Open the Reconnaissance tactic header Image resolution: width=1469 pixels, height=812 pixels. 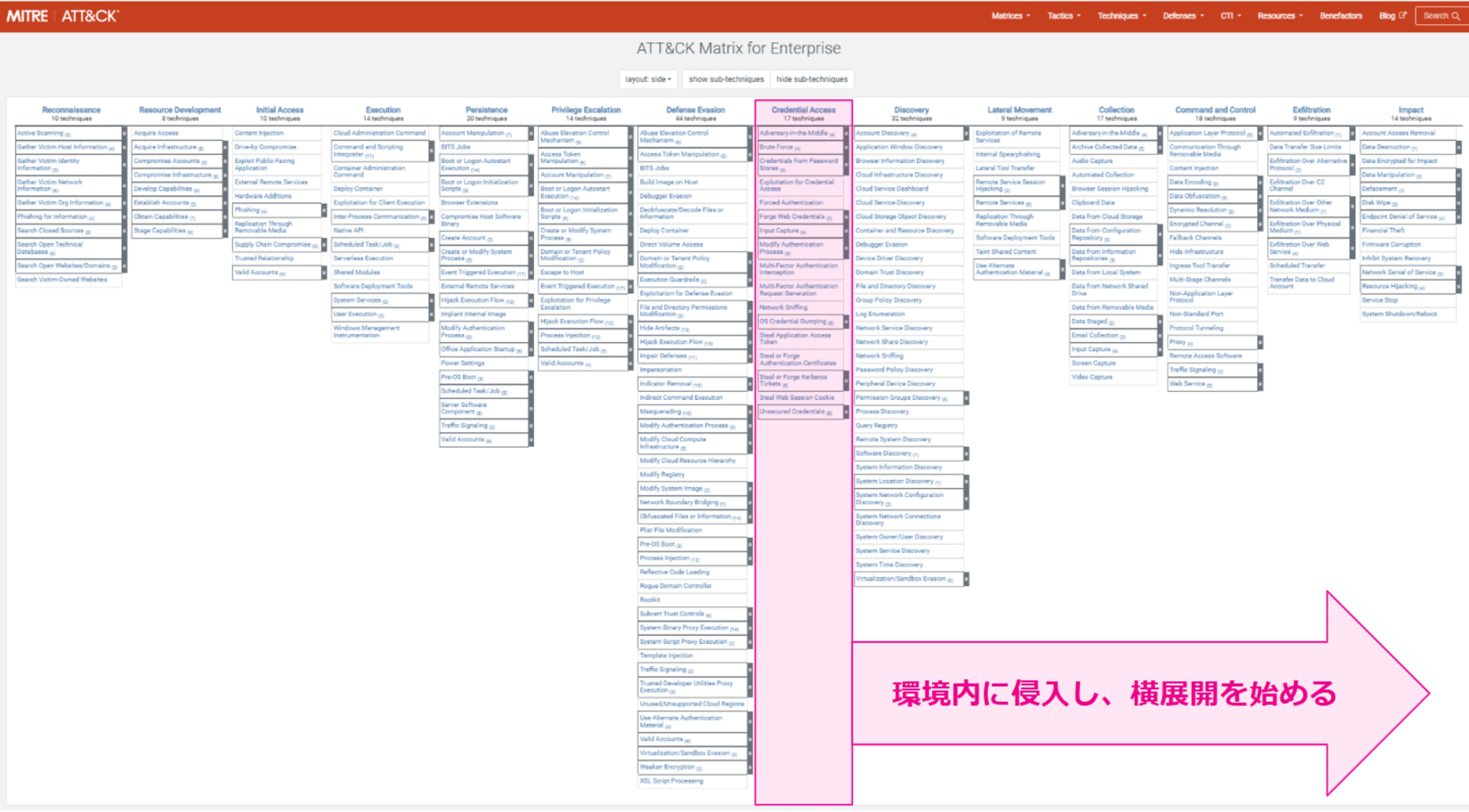click(71, 110)
